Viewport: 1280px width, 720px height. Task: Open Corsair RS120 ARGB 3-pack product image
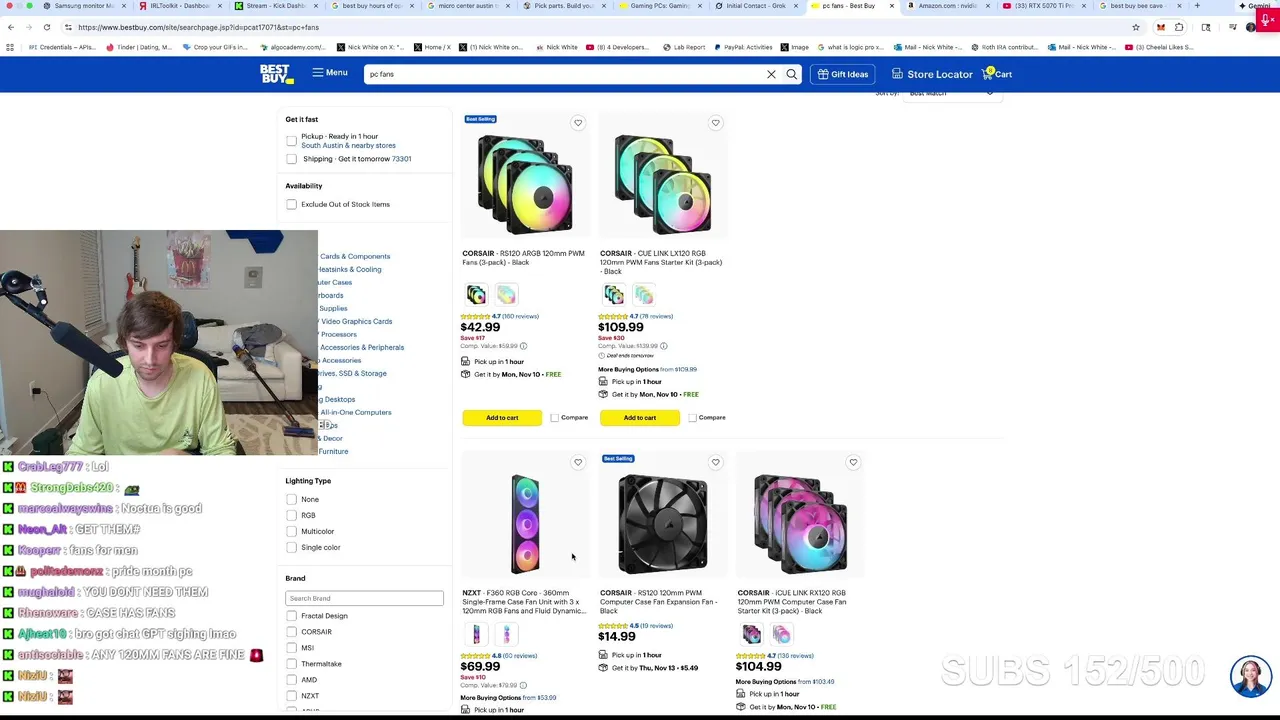pos(525,185)
